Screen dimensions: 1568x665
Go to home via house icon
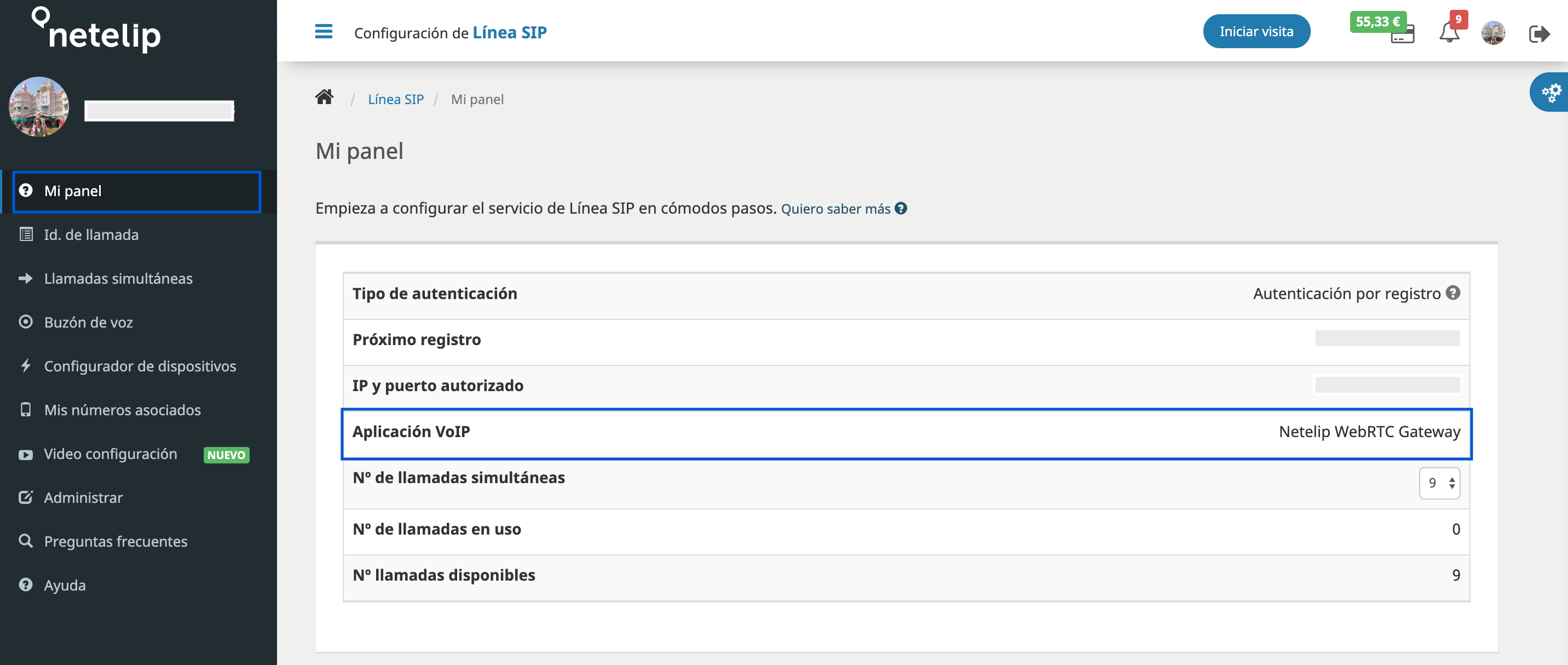pos(324,98)
